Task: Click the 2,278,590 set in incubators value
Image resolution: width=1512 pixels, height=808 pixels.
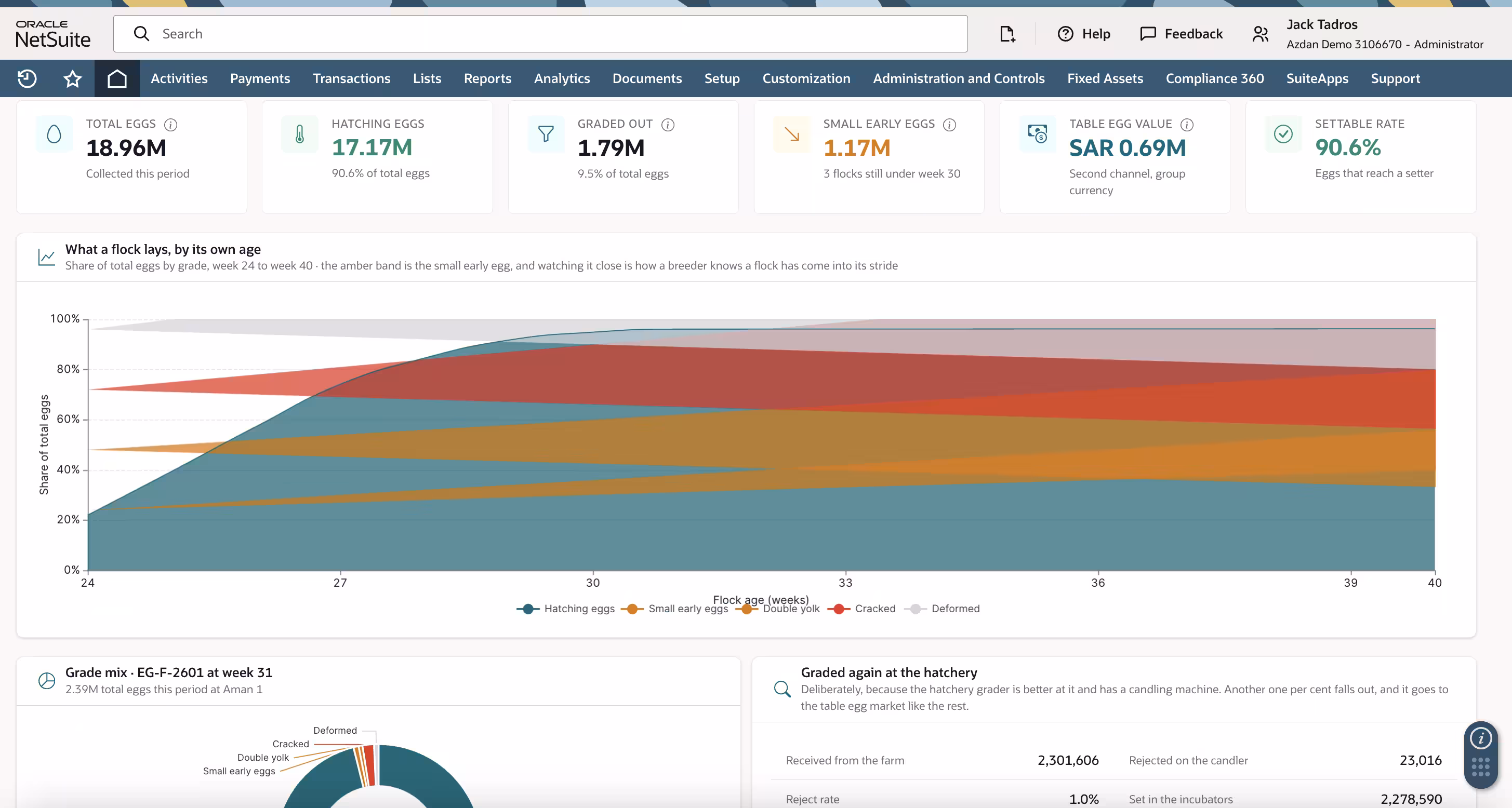Action: click(x=1411, y=799)
